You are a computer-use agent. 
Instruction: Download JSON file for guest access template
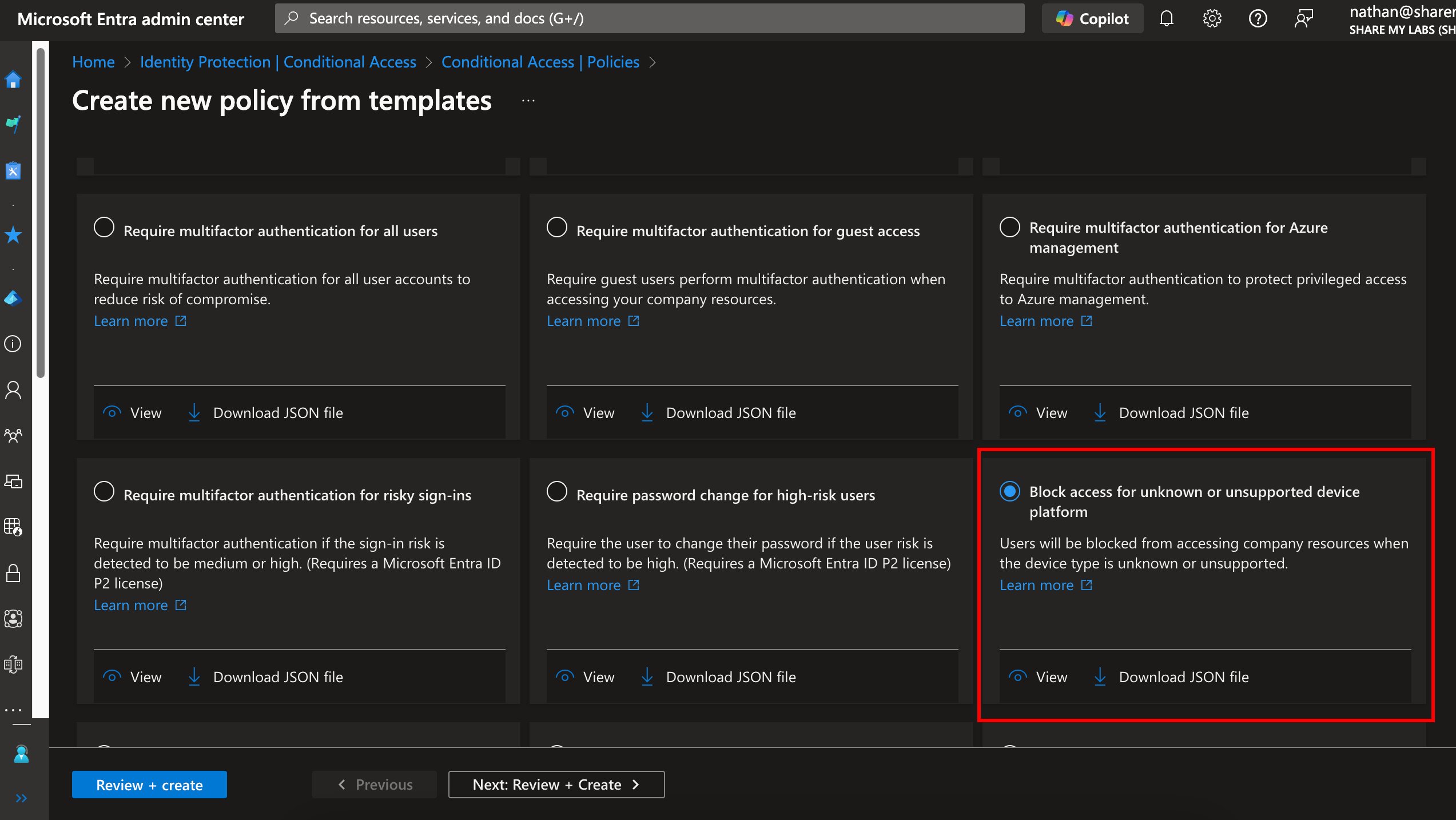[x=718, y=413]
